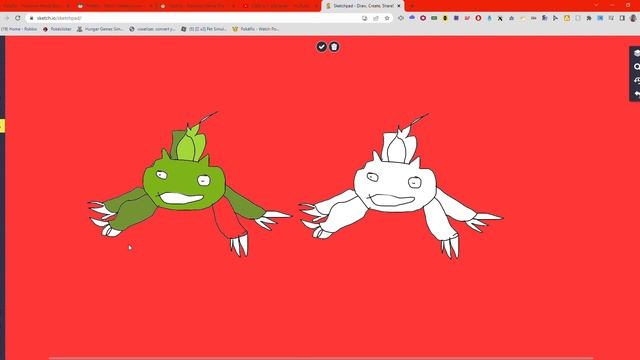Screen dimensions: 640x360
Task: Switch to the YouTube browser tab
Action: click(280, 6)
